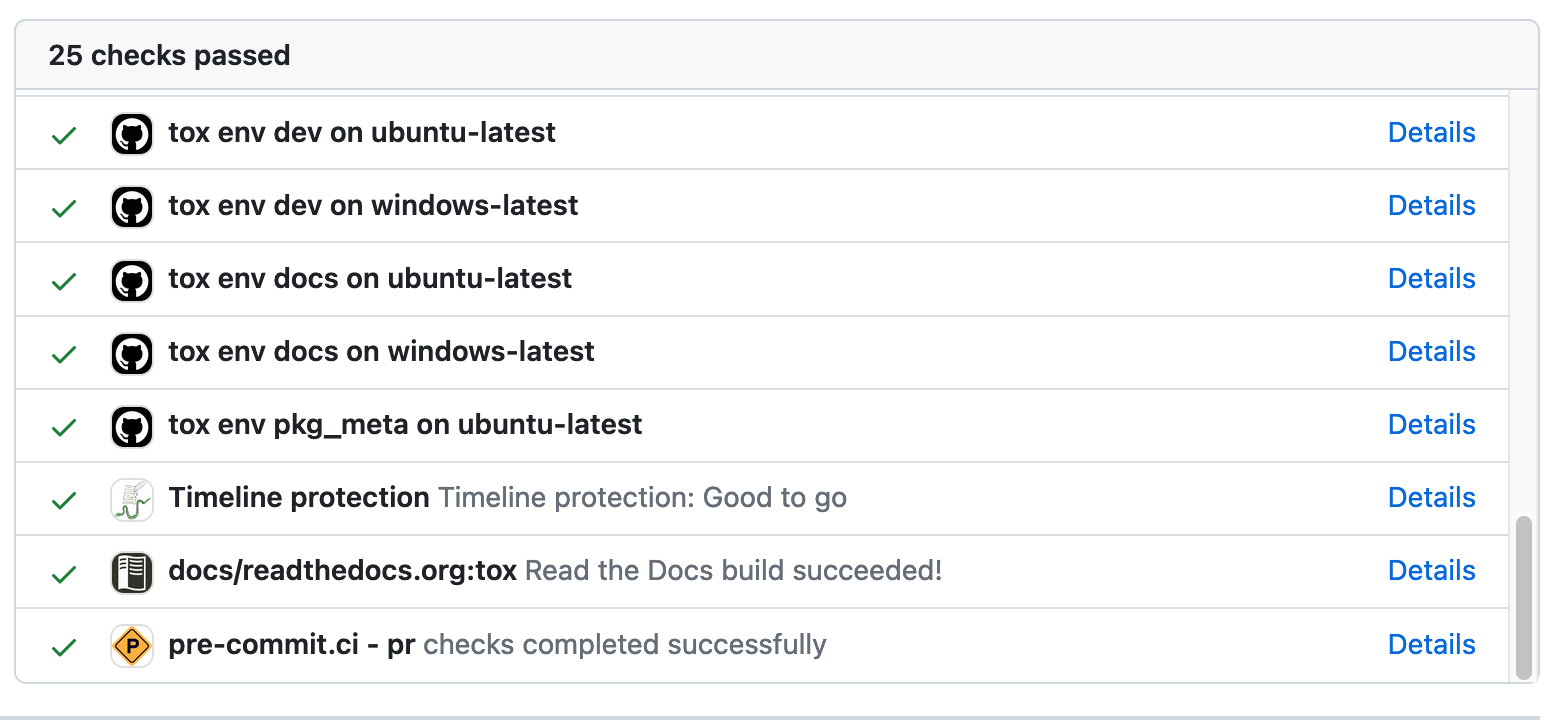Open Details link for Timeline protection

1431,498
